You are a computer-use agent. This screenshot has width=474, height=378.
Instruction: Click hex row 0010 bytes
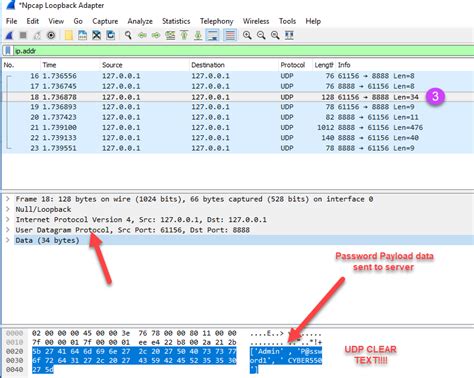click(134, 342)
